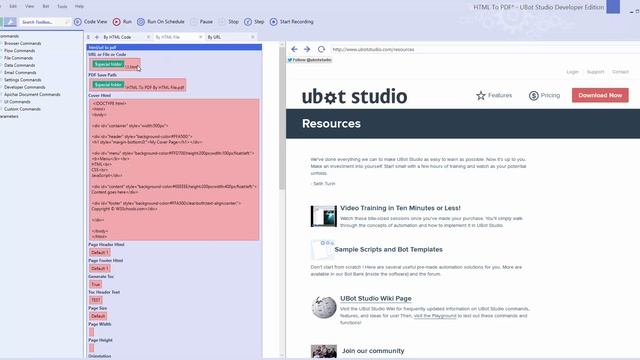
Task: Click the red Download Now button
Action: coord(600,96)
